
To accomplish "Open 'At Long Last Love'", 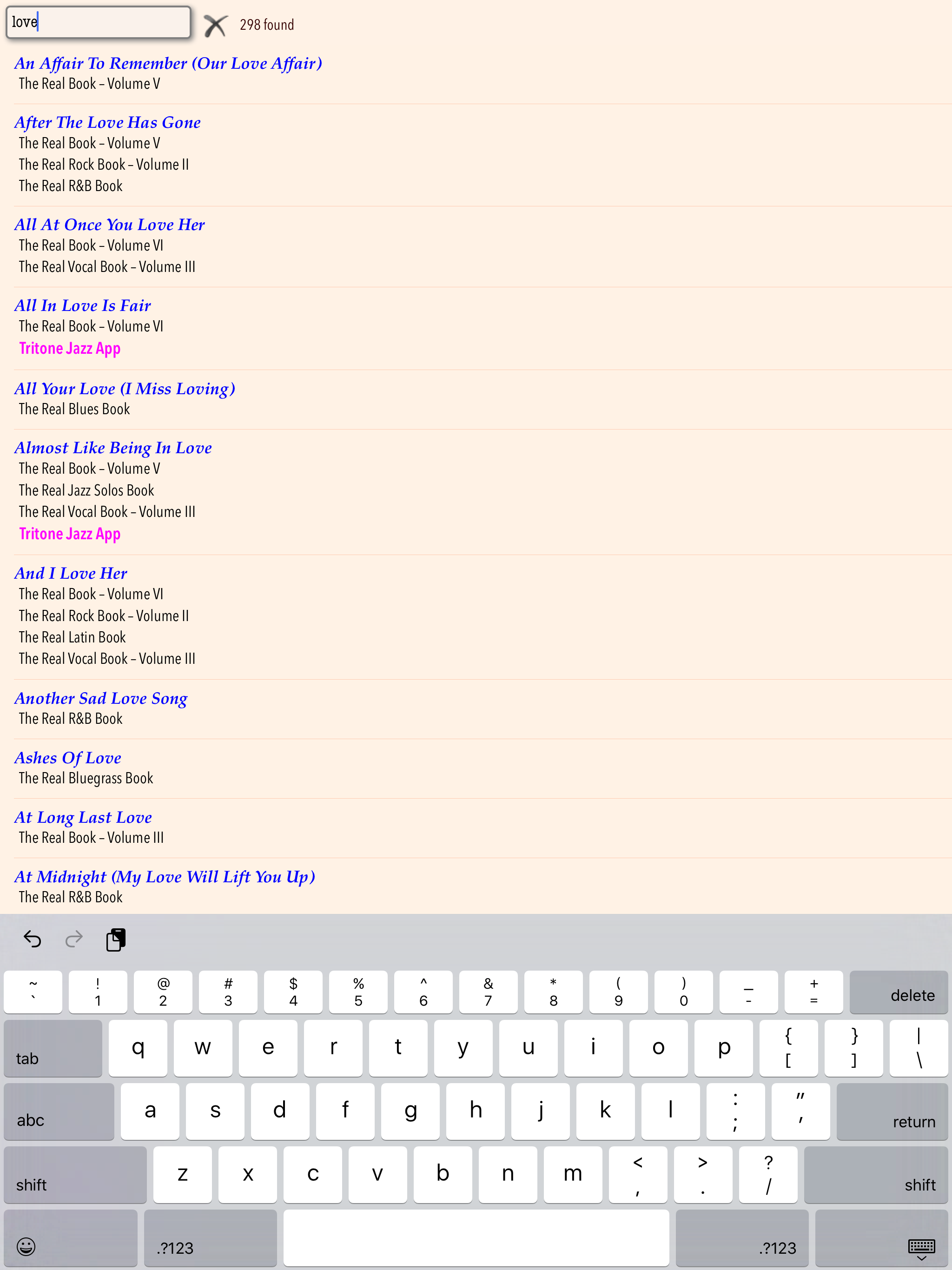I will (83, 817).
